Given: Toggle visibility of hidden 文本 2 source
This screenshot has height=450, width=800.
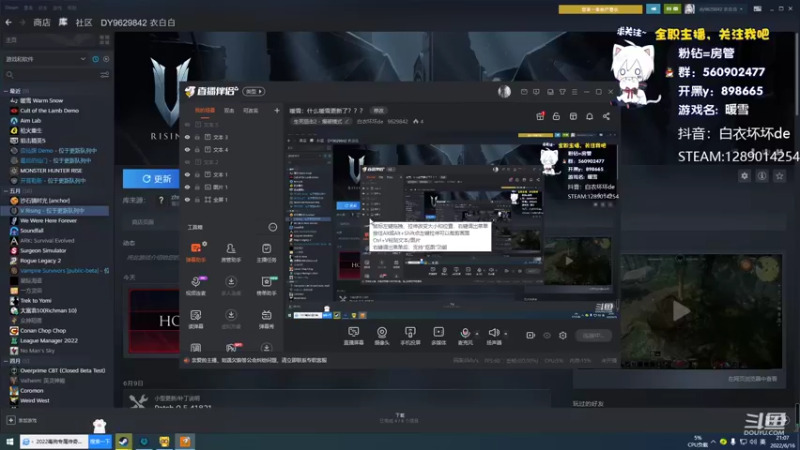Looking at the screenshot, I should [x=187, y=162].
